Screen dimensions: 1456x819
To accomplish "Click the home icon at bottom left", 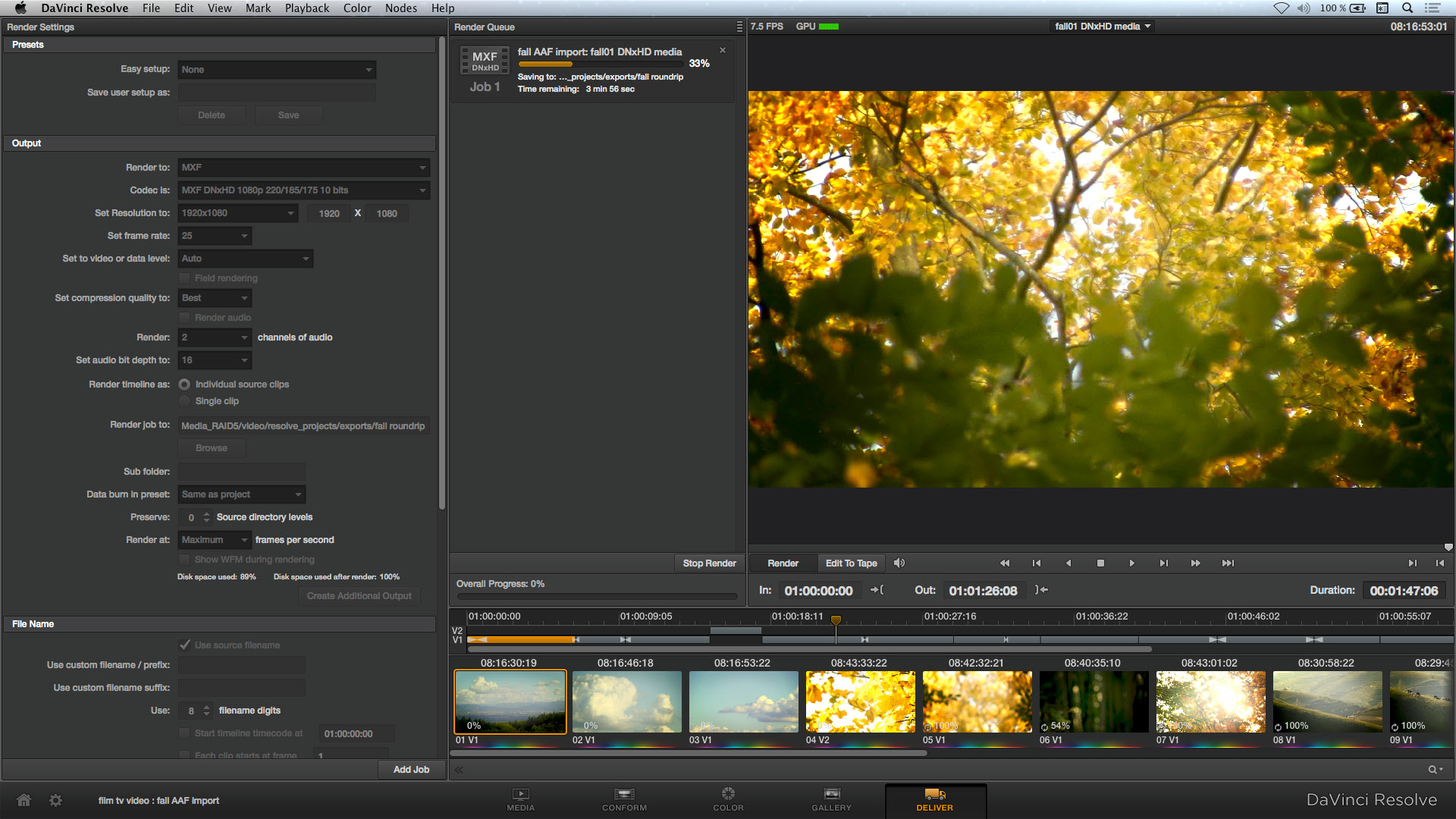I will [24, 800].
